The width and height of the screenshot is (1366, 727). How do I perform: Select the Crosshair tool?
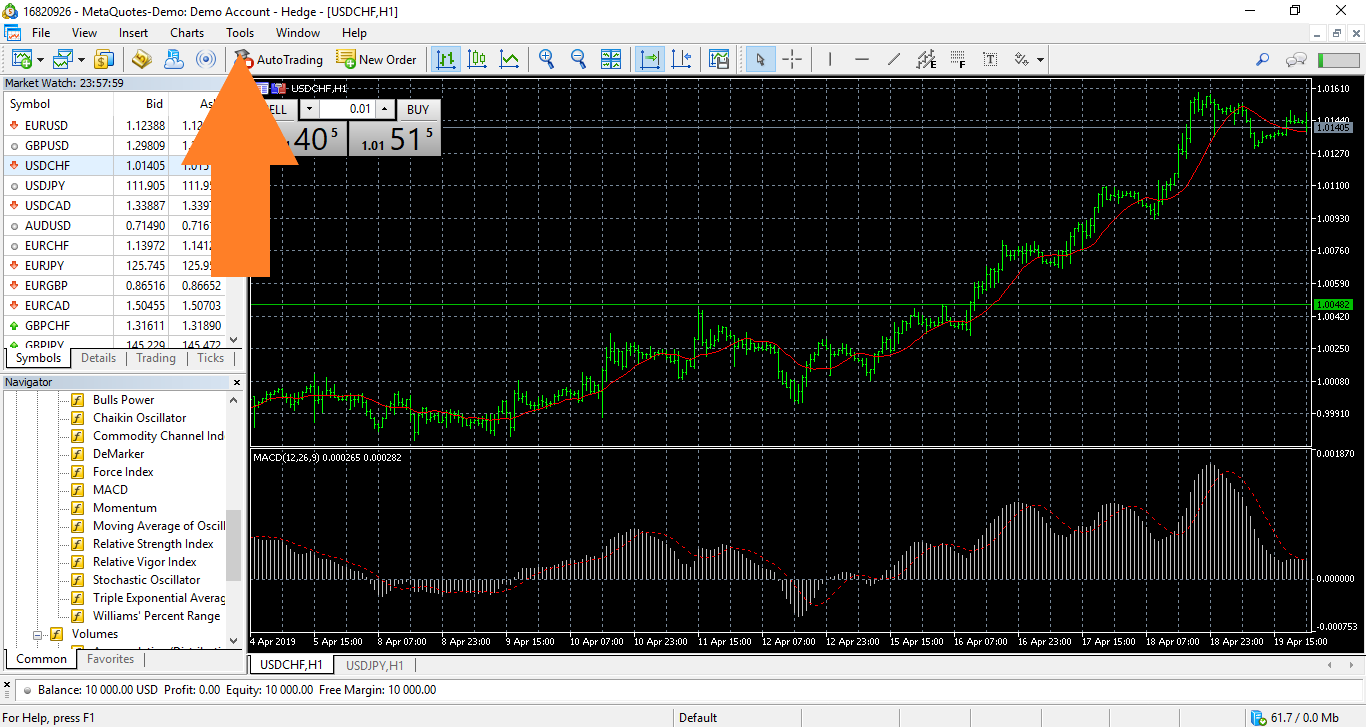click(x=792, y=59)
